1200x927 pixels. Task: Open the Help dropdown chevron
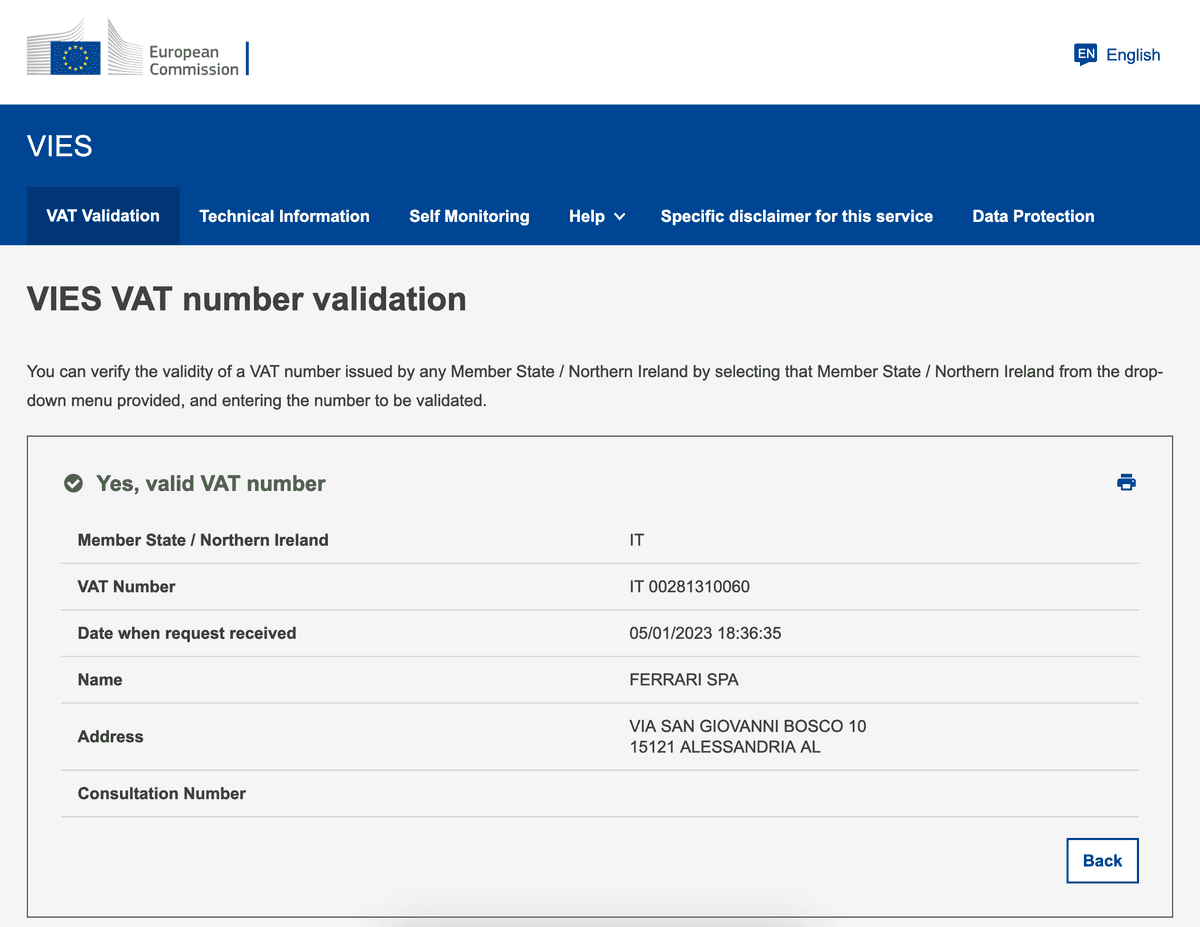tap(619, 217)
